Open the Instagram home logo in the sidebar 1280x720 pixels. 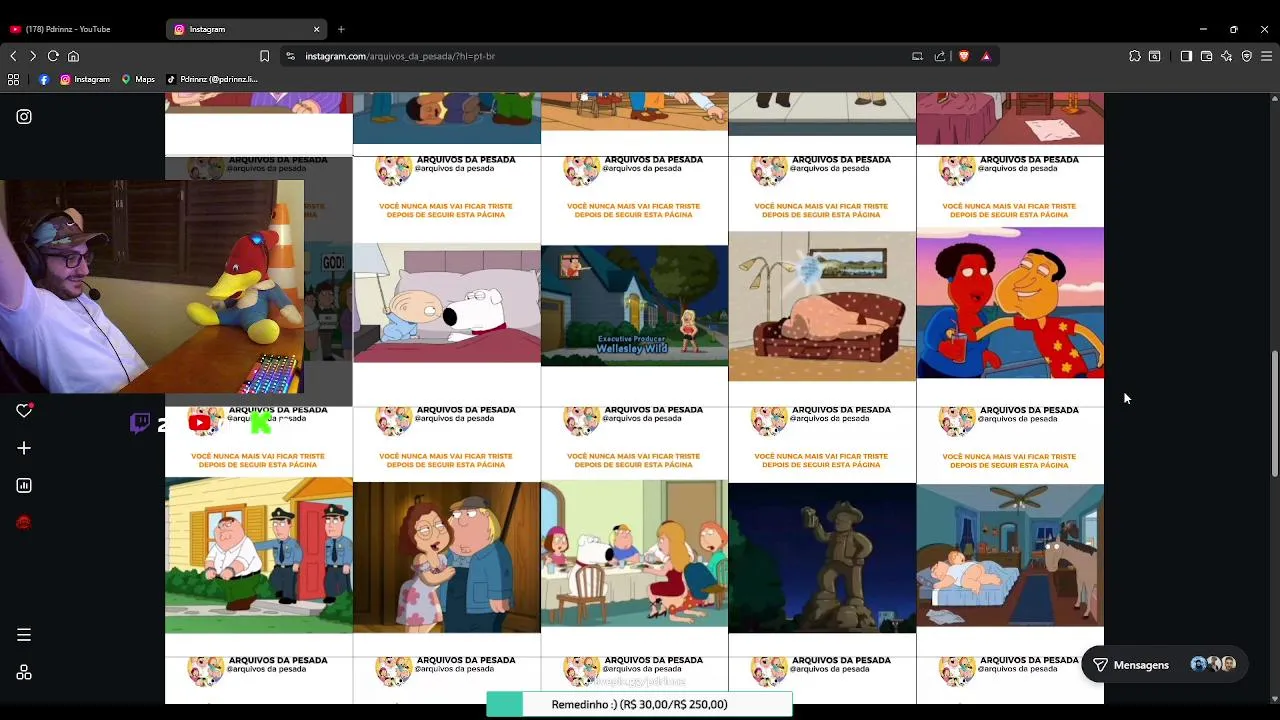pos(24,117)
